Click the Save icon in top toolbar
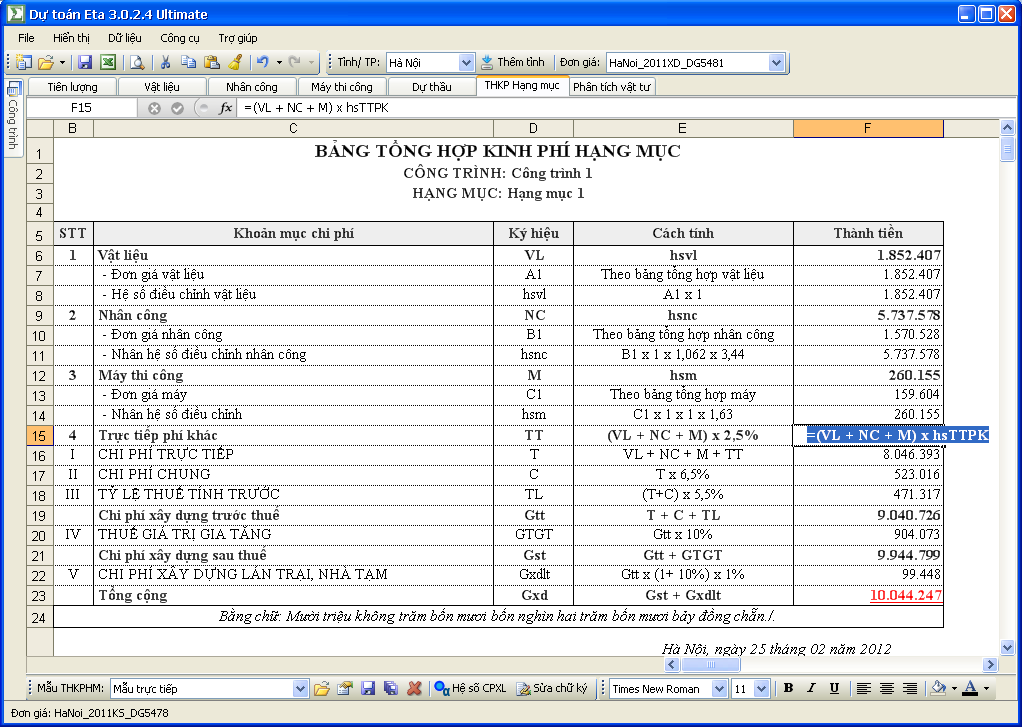The height and width of the screenshot is (727, 1022). [x=85, y=62]
